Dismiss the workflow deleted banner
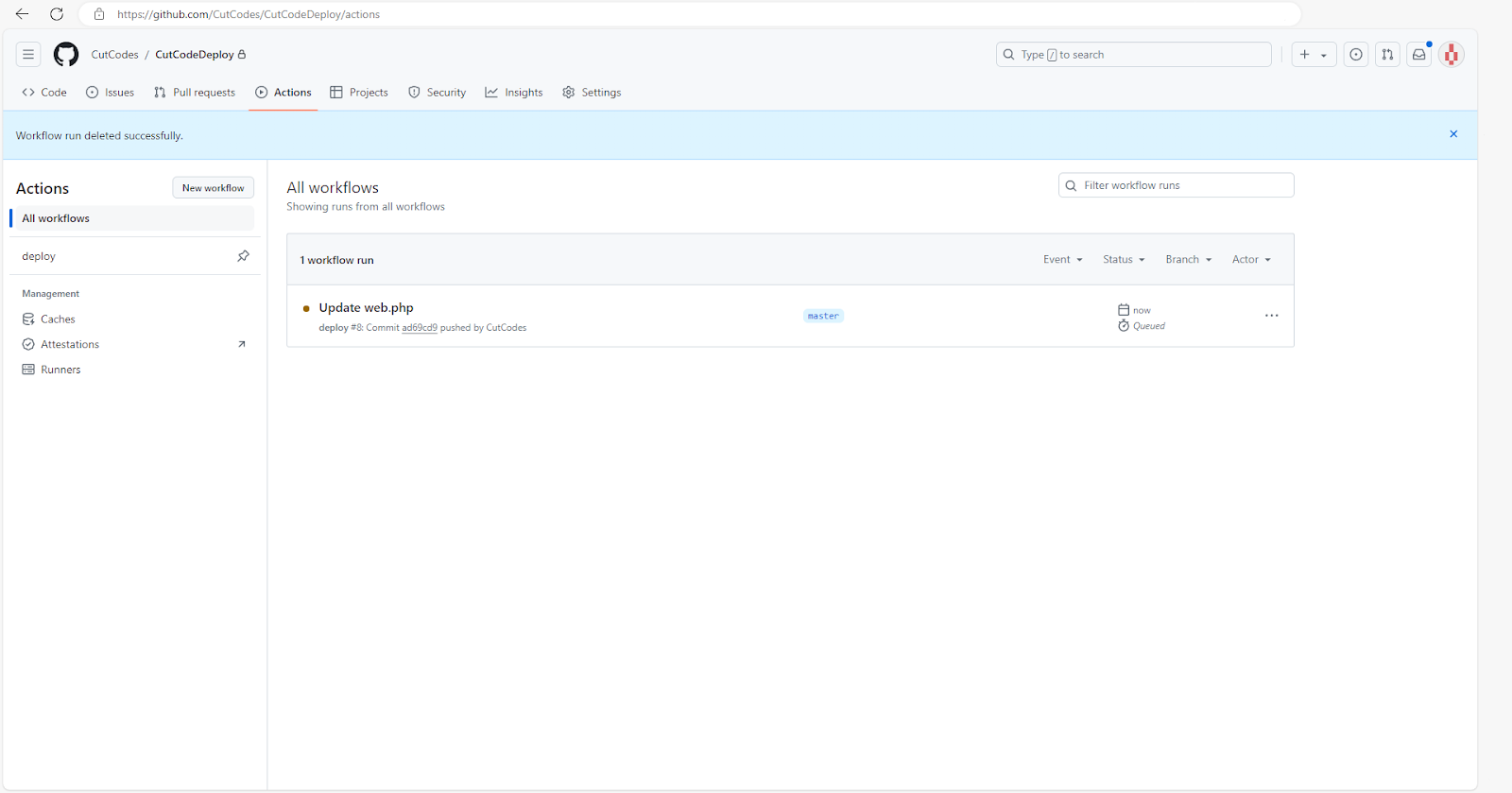1512x793 pixels. [x=1453, y=134]
